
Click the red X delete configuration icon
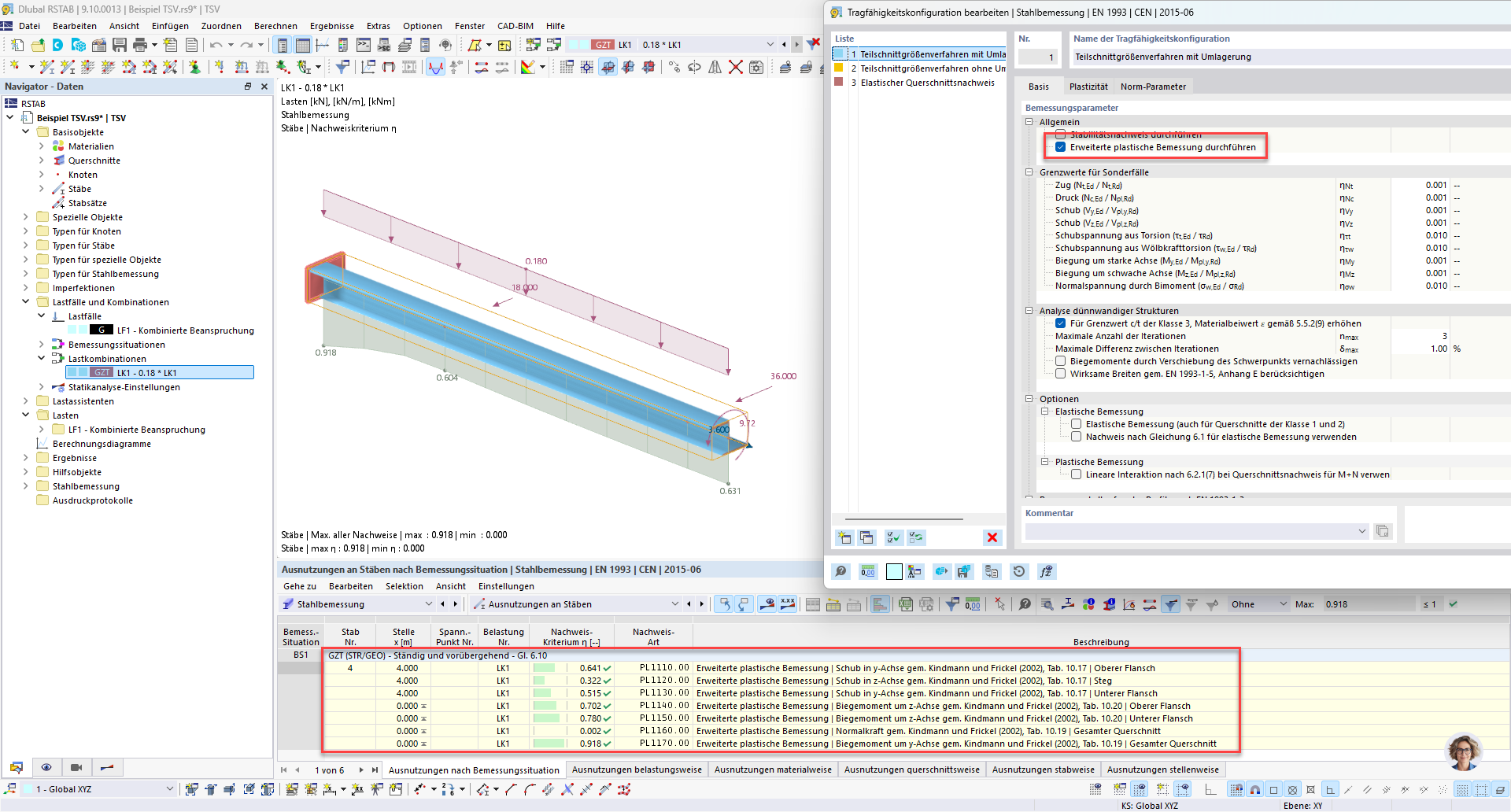[992, 537]
